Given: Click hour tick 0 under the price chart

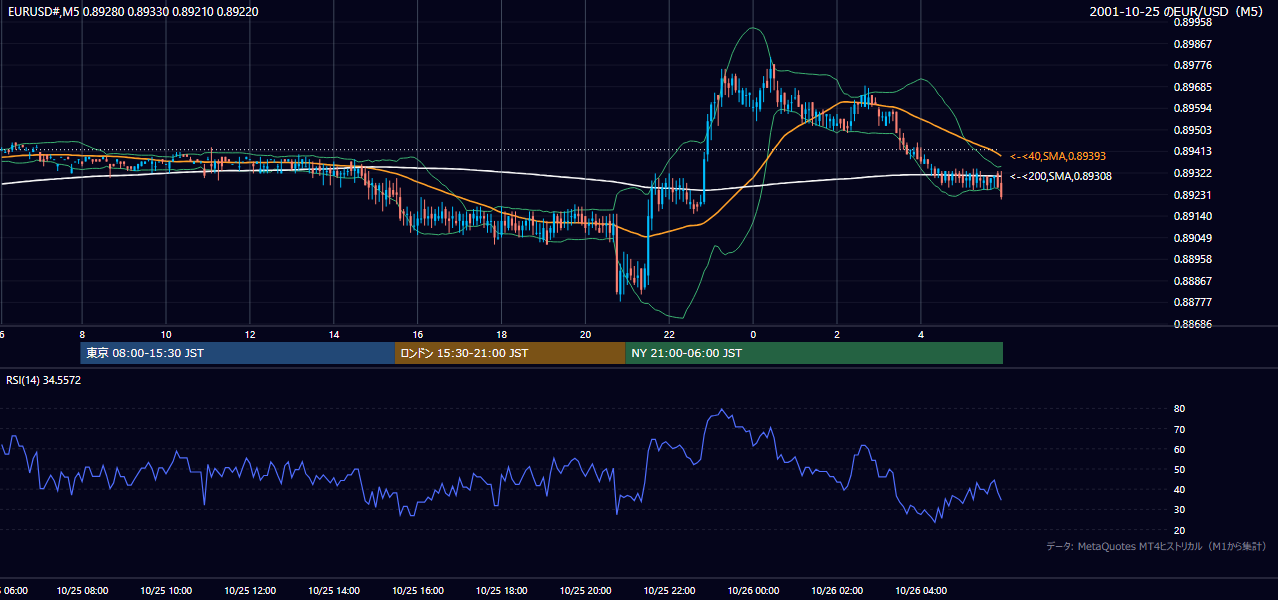Looking at the screenshot, I should click(x=753, y=335).
